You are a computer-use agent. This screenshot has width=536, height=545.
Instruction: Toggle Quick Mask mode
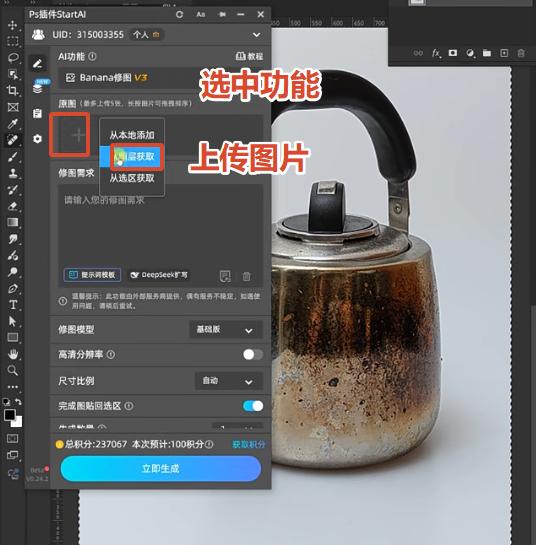click(13, 438)
